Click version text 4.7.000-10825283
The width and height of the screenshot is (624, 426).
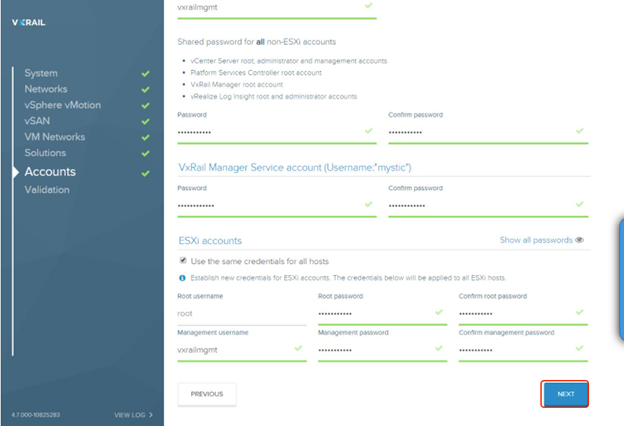tap(36, 415)
